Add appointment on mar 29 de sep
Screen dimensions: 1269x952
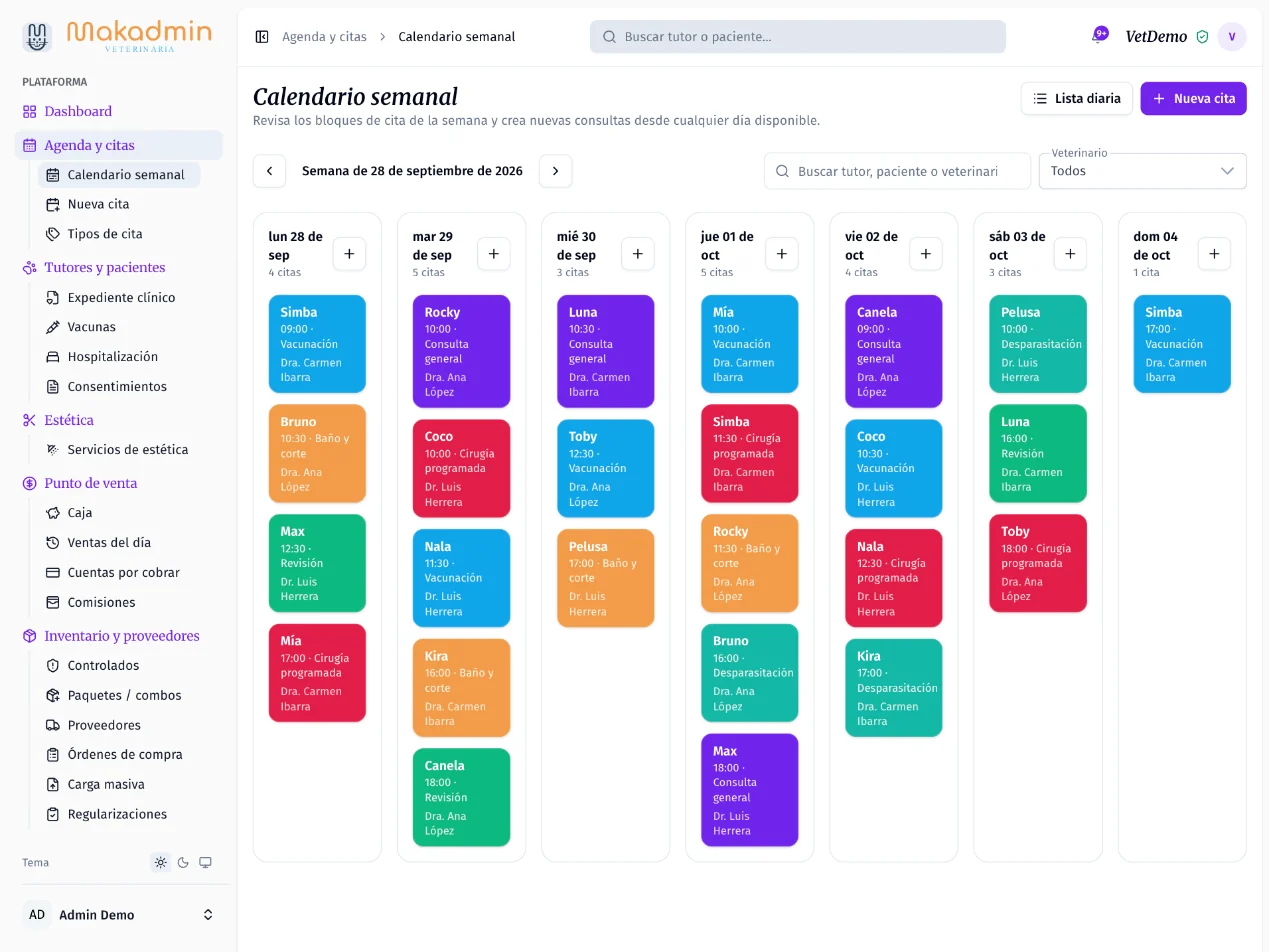pos(493,254)
